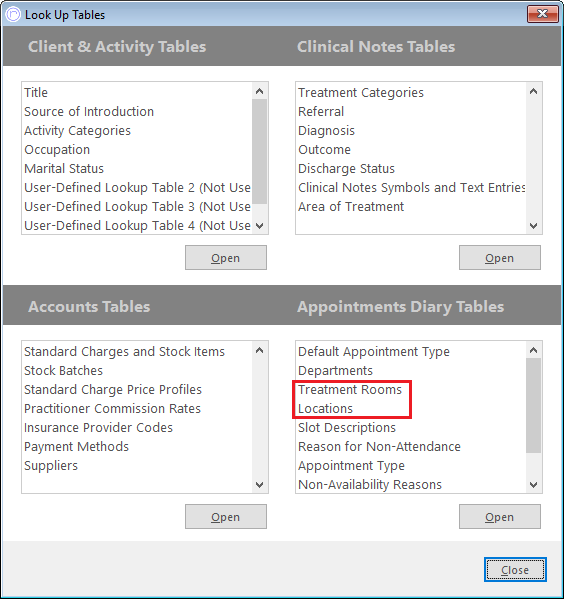The width and height of the screenshot is (564, 599).
Task: Click the app icon in title bar
Action: [x=13, y=15]
